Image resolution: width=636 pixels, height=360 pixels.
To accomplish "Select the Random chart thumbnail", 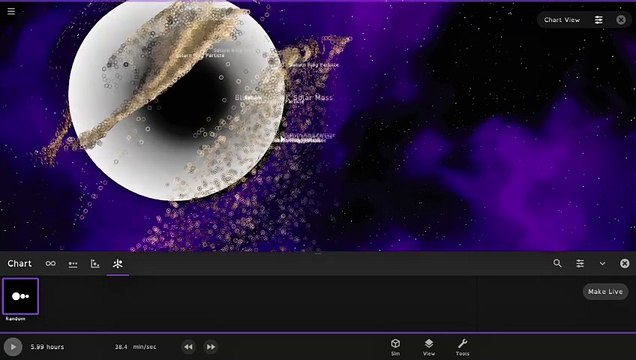I will point(20,296).
